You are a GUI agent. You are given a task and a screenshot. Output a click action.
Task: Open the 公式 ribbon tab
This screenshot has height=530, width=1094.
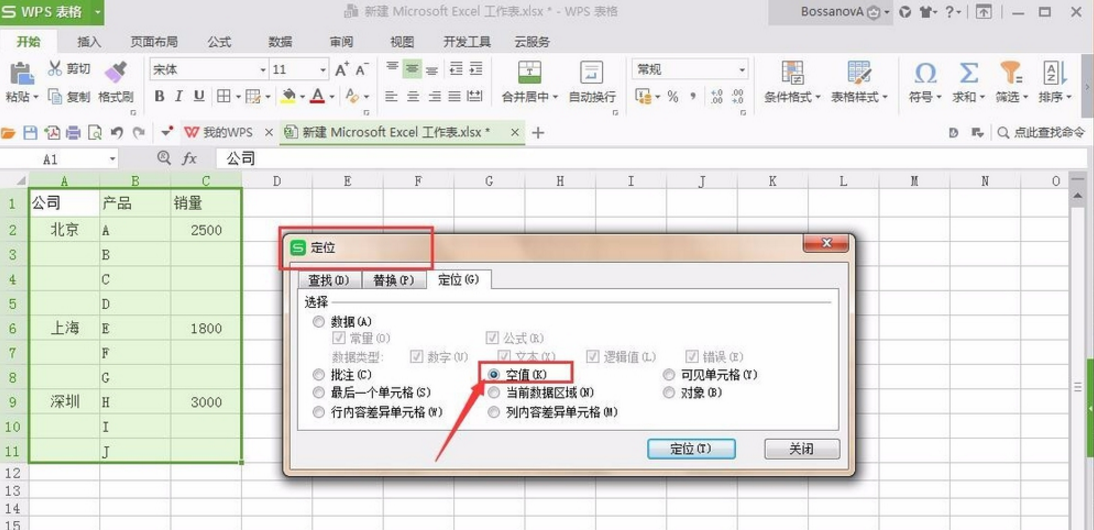coord(219,42)
